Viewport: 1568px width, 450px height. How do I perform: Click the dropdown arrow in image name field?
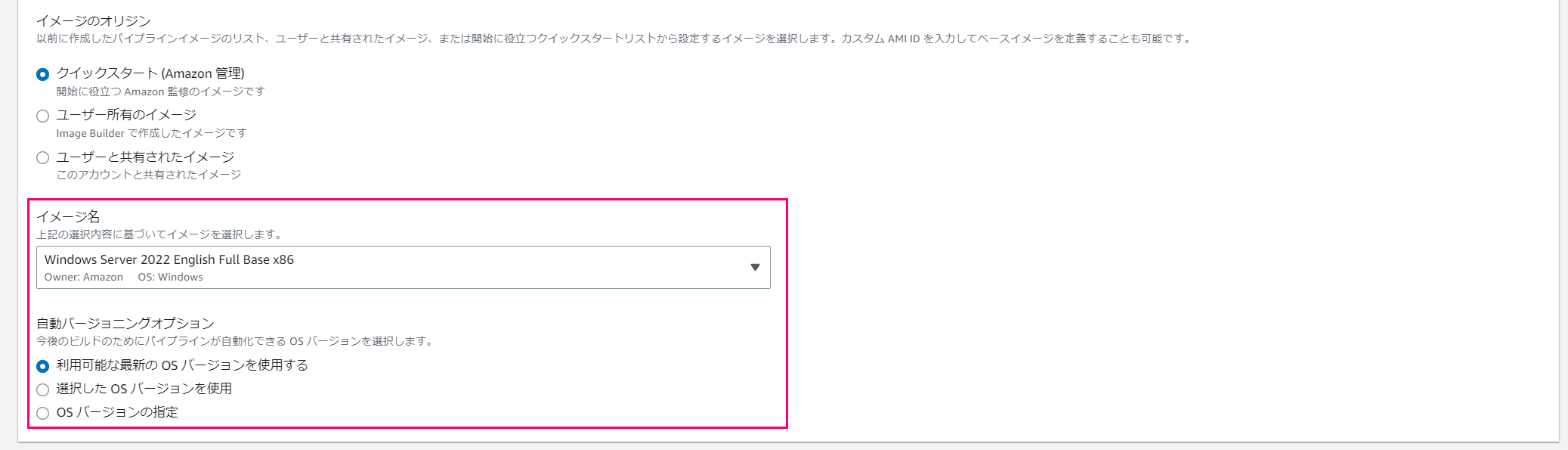click(x=754, y=267)
